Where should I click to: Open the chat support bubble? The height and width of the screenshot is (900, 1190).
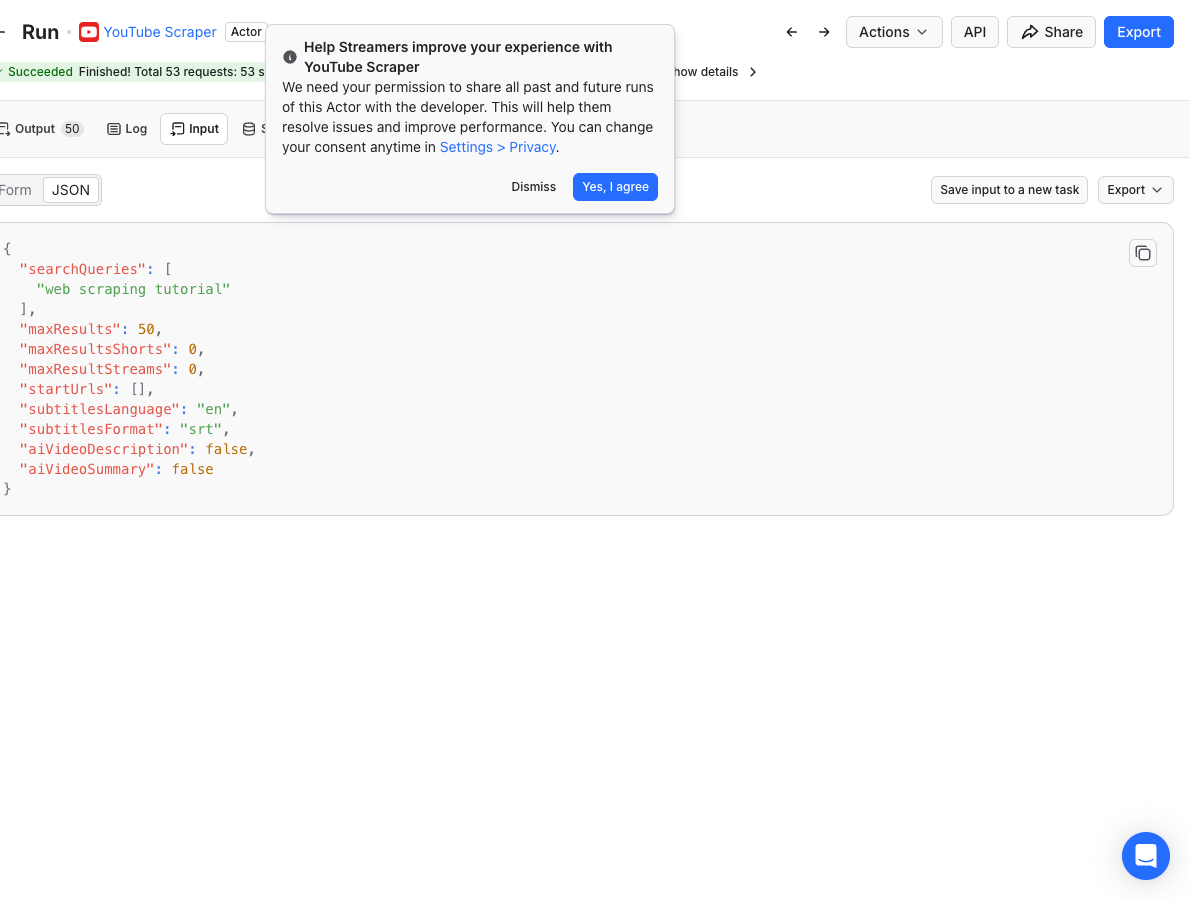tap(1145, 855)
